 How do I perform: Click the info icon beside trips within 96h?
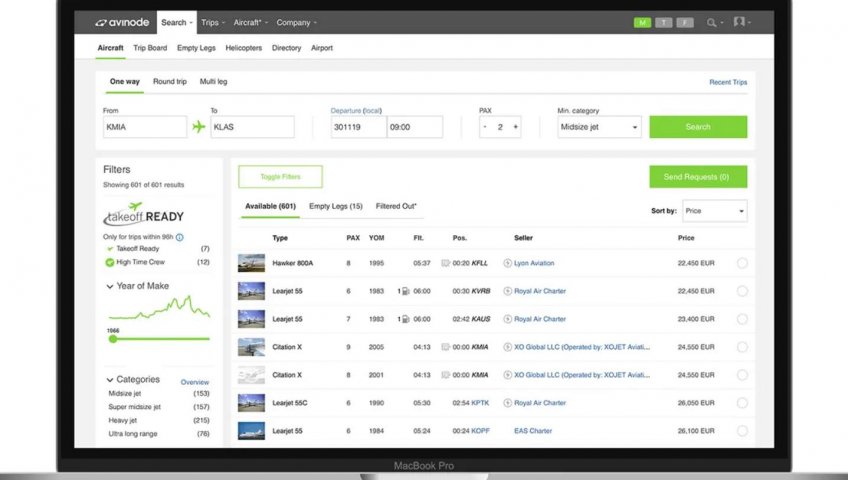tap(180, 237)
